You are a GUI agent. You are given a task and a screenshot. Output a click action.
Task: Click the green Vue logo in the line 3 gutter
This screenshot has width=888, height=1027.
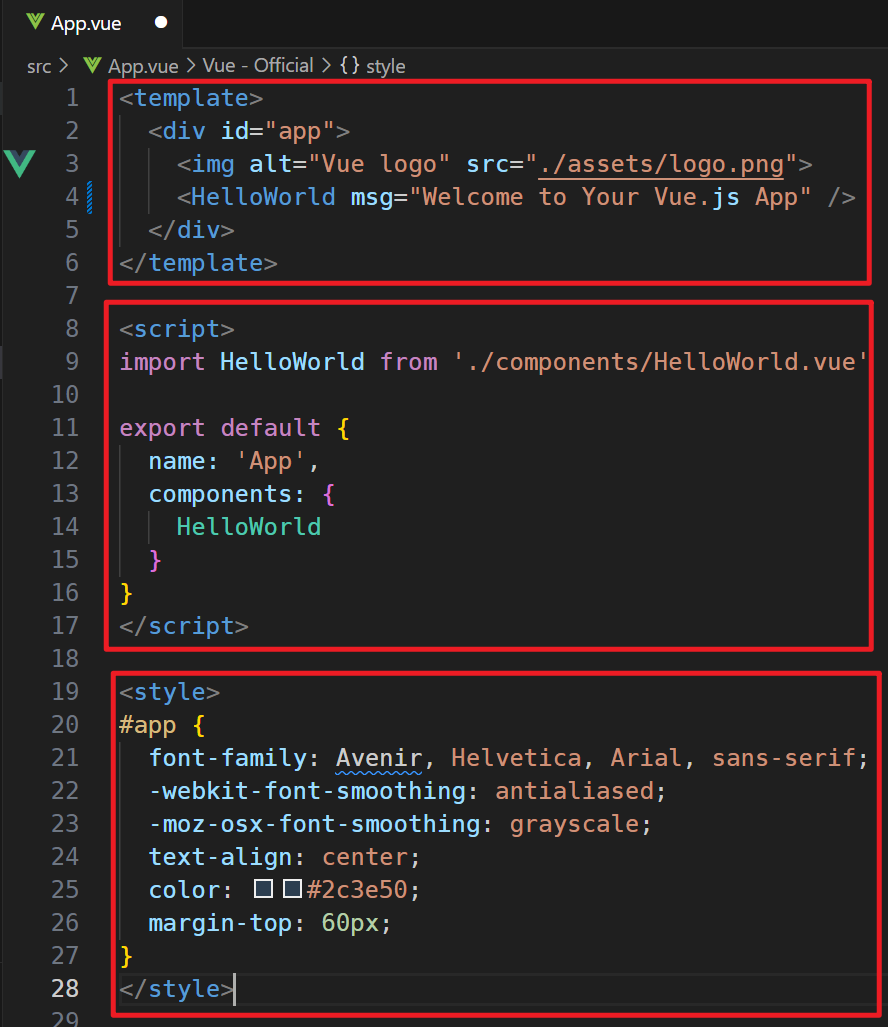20,163
